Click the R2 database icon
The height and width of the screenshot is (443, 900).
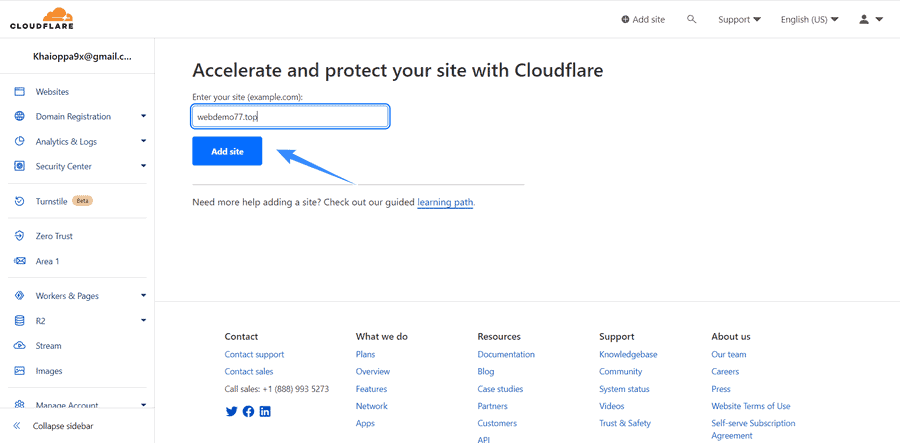coord(20,321)
